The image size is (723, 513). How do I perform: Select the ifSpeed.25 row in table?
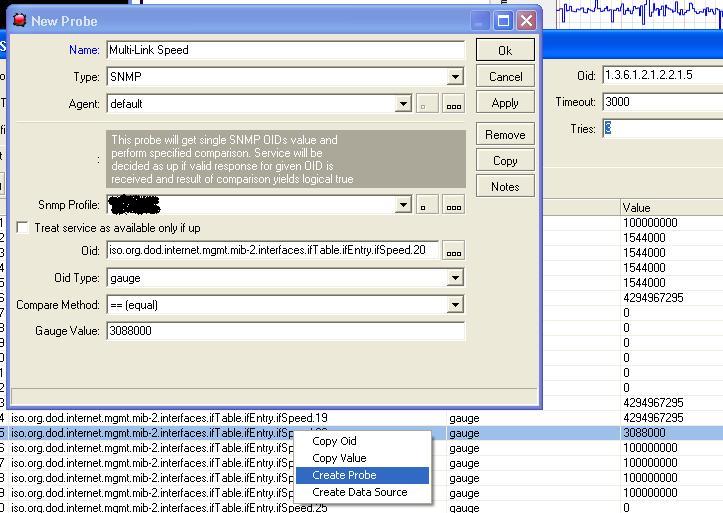(362, 507)
